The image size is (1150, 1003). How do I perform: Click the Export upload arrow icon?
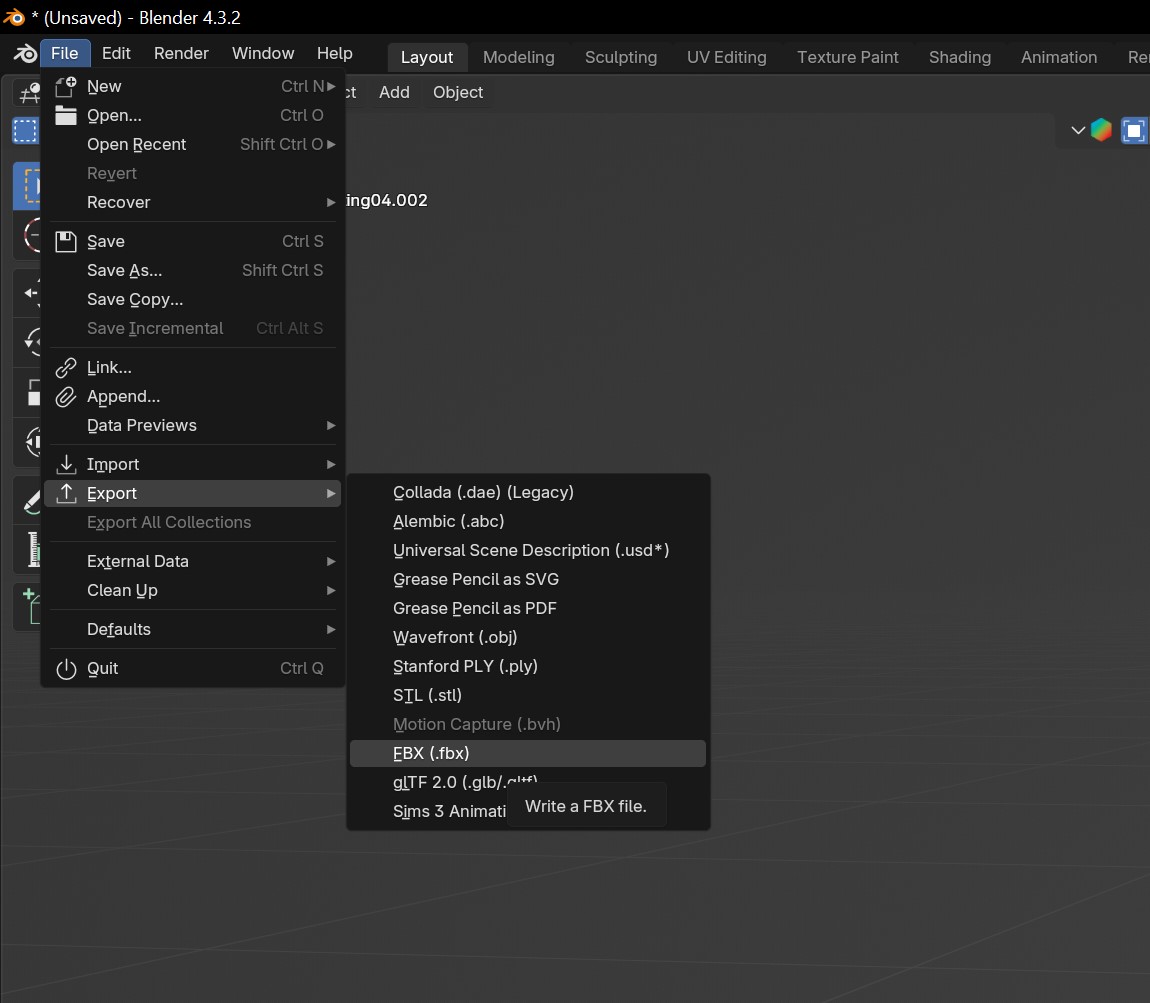pyautogui.click(x=66, y=493)
